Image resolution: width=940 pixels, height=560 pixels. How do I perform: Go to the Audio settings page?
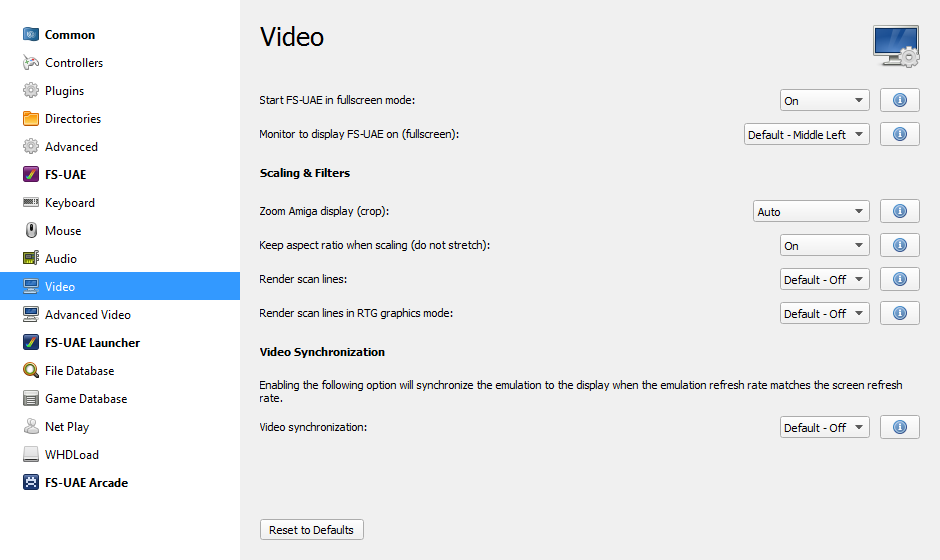[x=60, y=259]
